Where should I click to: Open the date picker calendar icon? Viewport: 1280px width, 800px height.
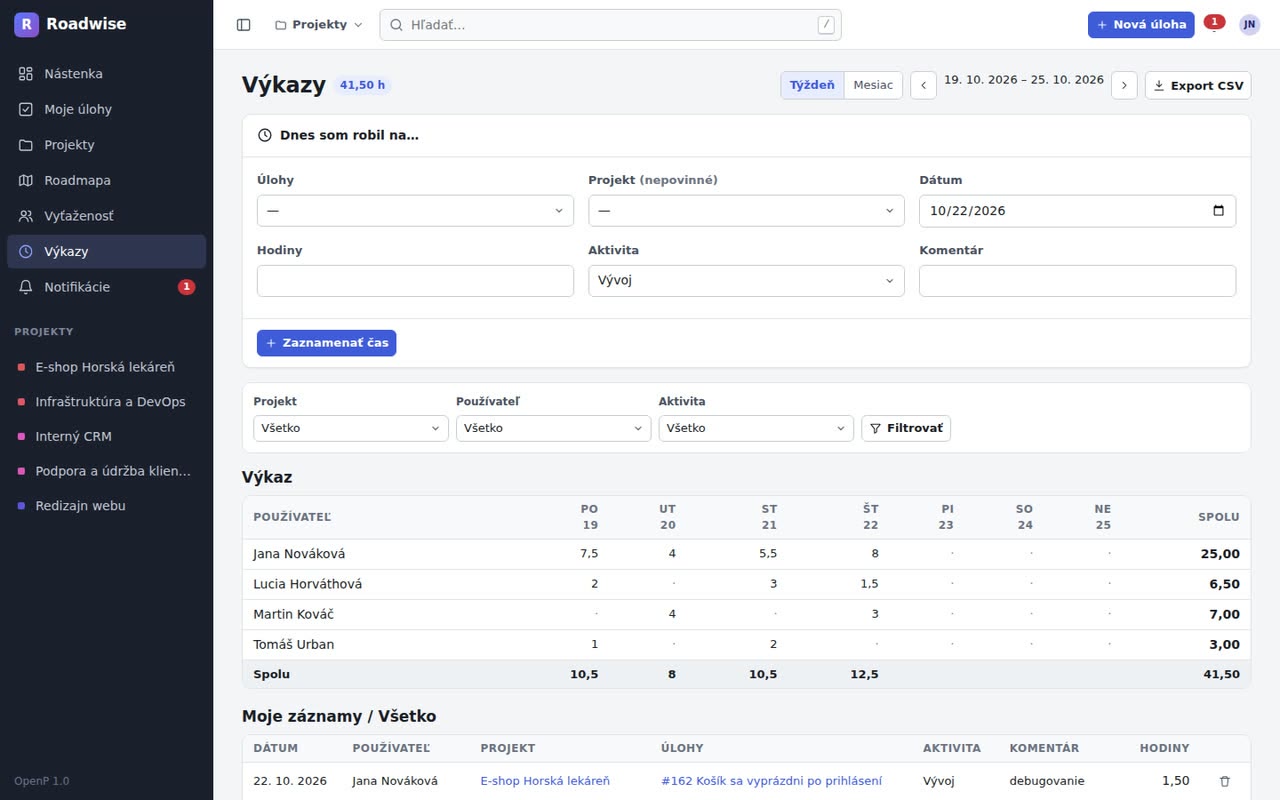pos(1218,211)
